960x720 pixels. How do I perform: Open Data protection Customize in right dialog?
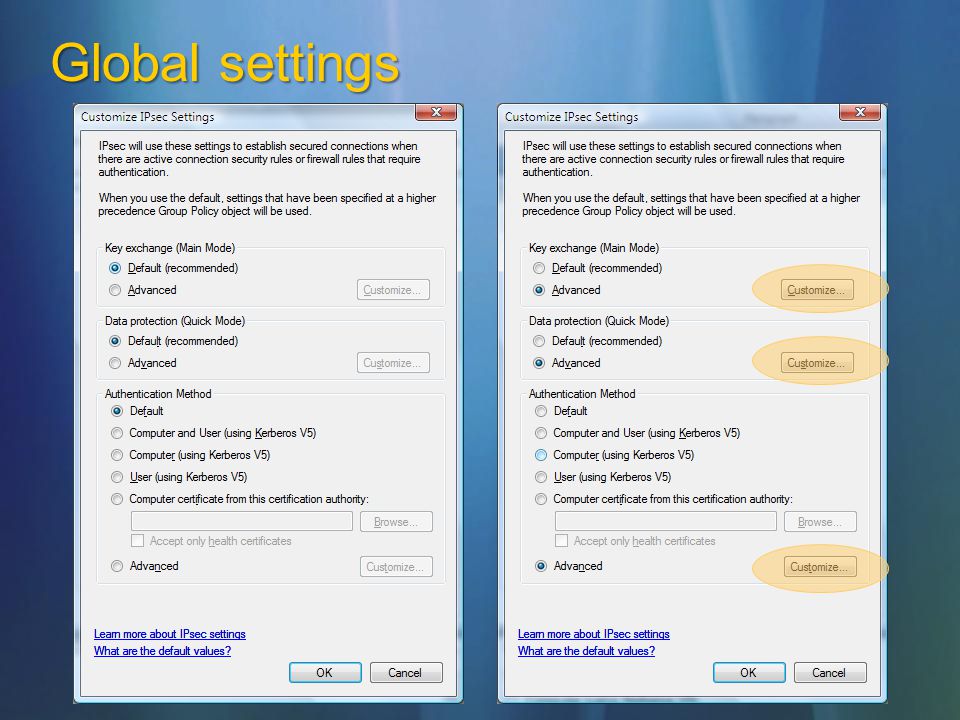[x=817, y=363]
